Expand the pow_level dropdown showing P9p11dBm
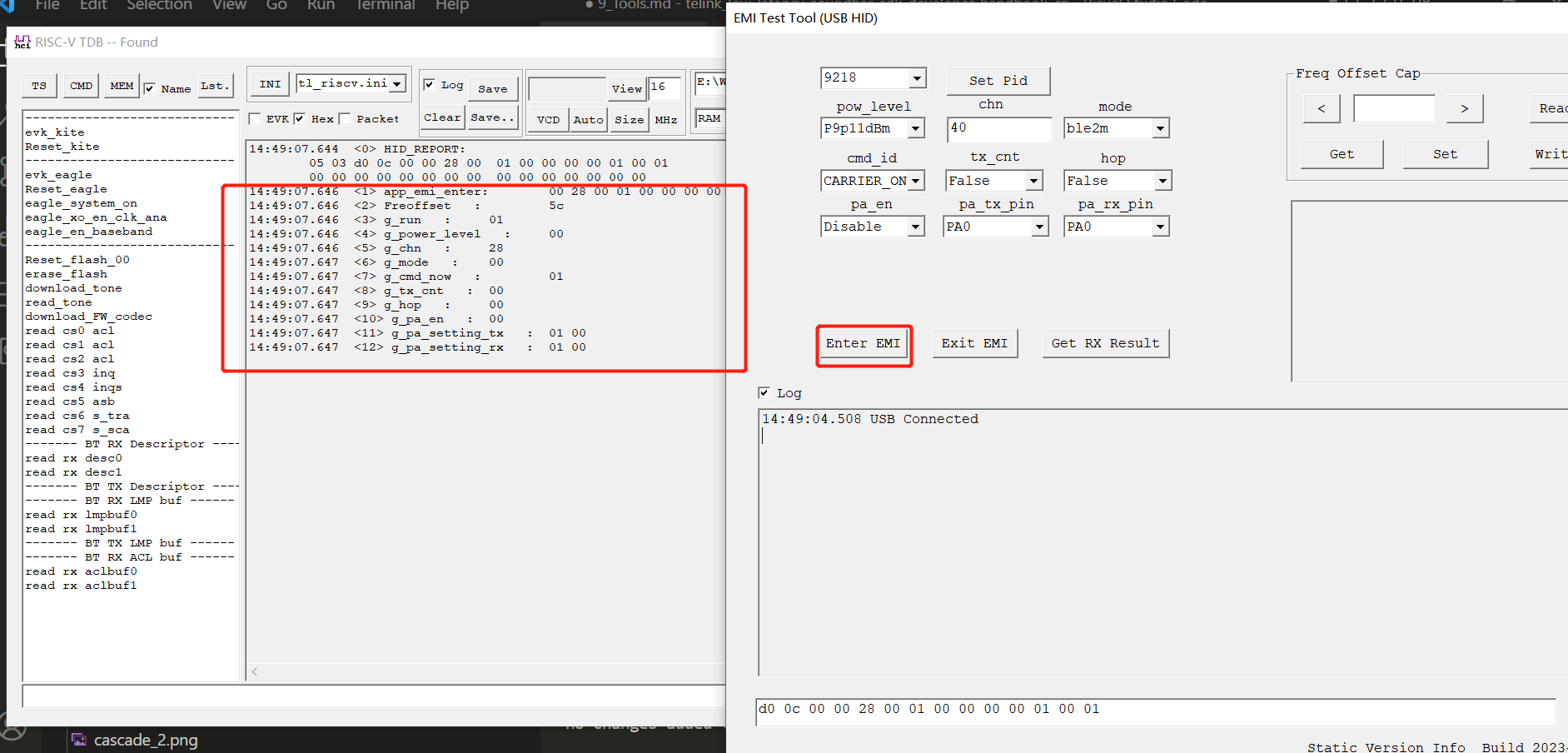The image size is (1568, 753). coord(915,128)
